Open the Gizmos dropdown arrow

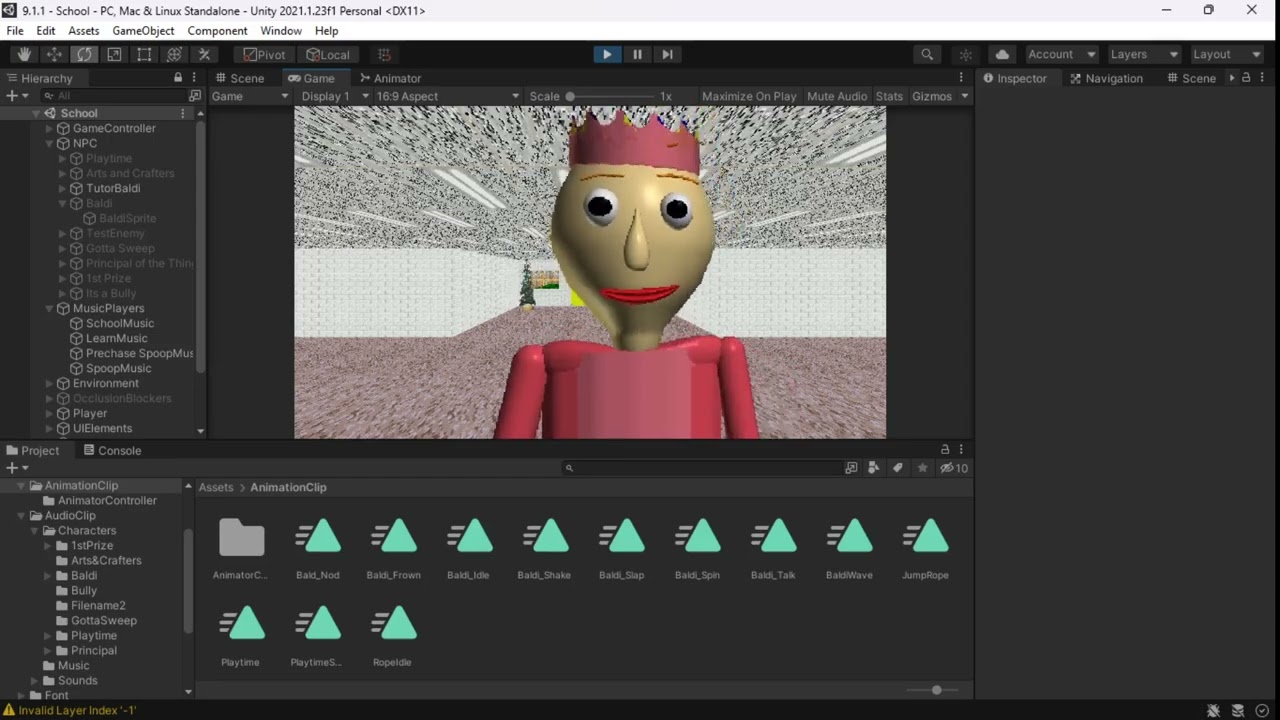(964, 96)
